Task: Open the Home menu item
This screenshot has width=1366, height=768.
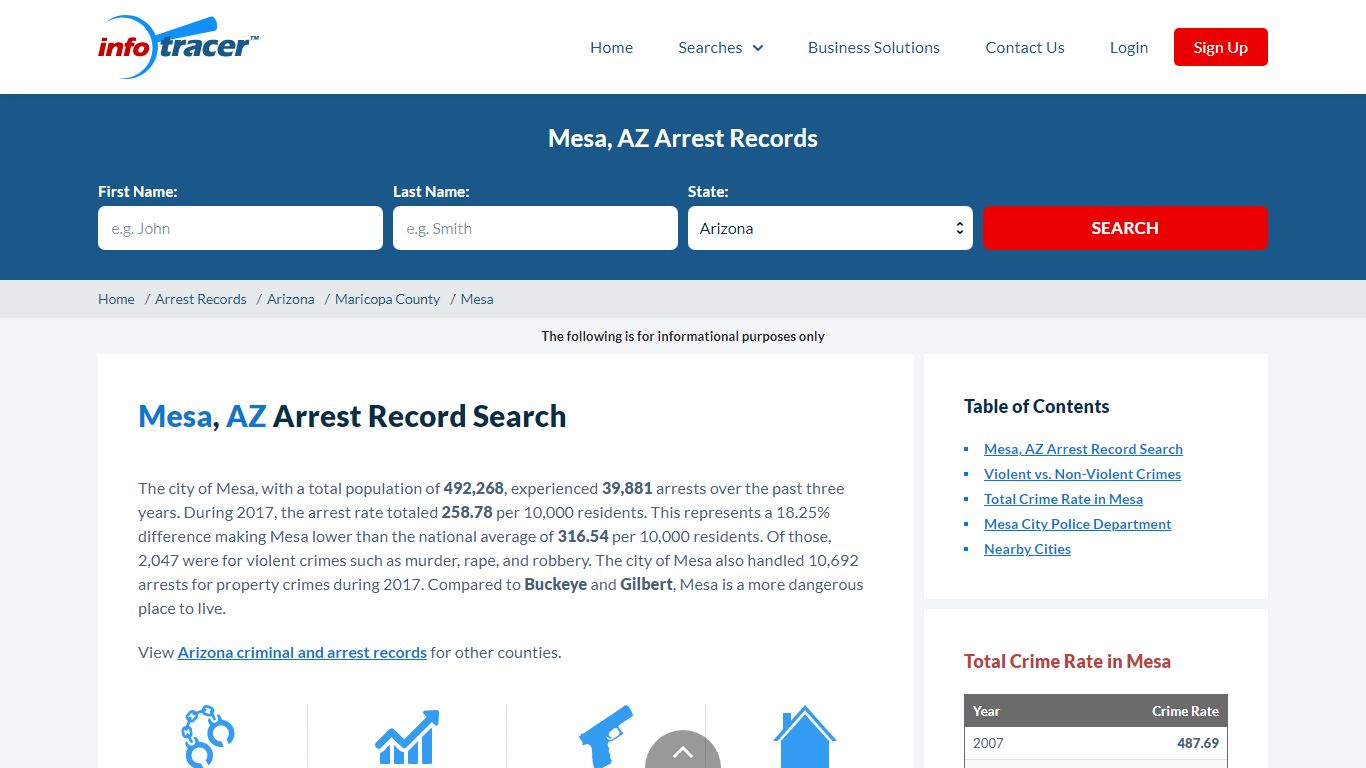Action: [x=611, y=47]
